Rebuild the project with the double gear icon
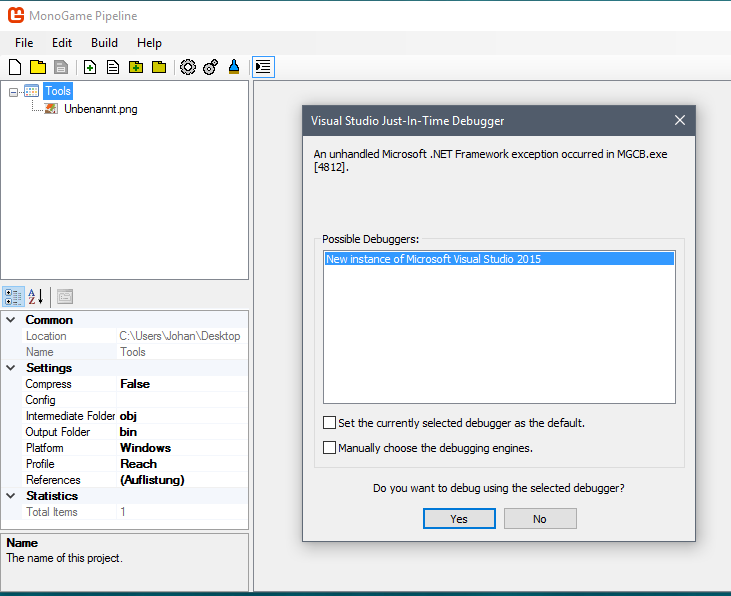This screenshot has width=731, height=596. (x=211, y=67)
